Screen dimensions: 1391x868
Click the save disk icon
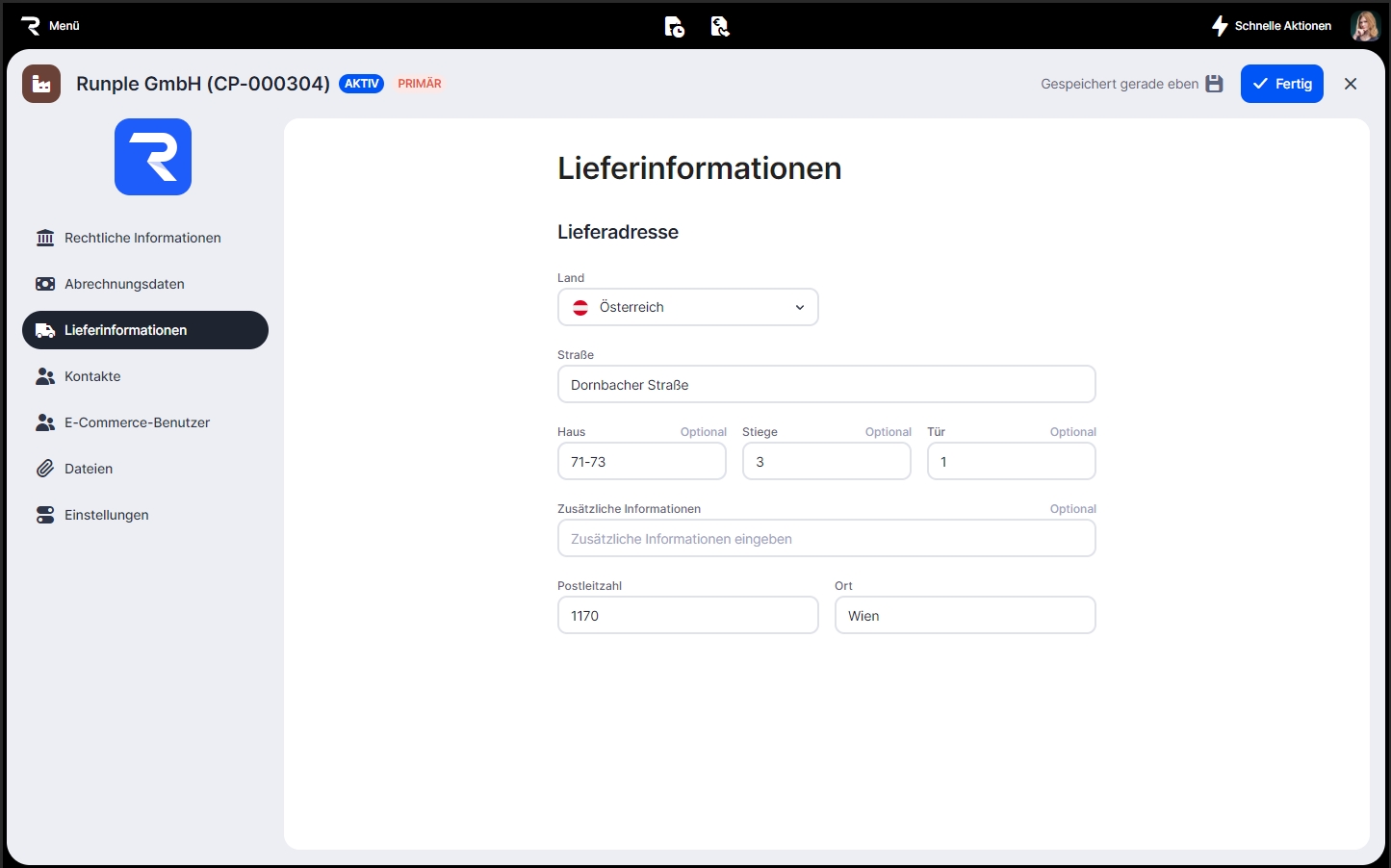[x=1214, y=84]
